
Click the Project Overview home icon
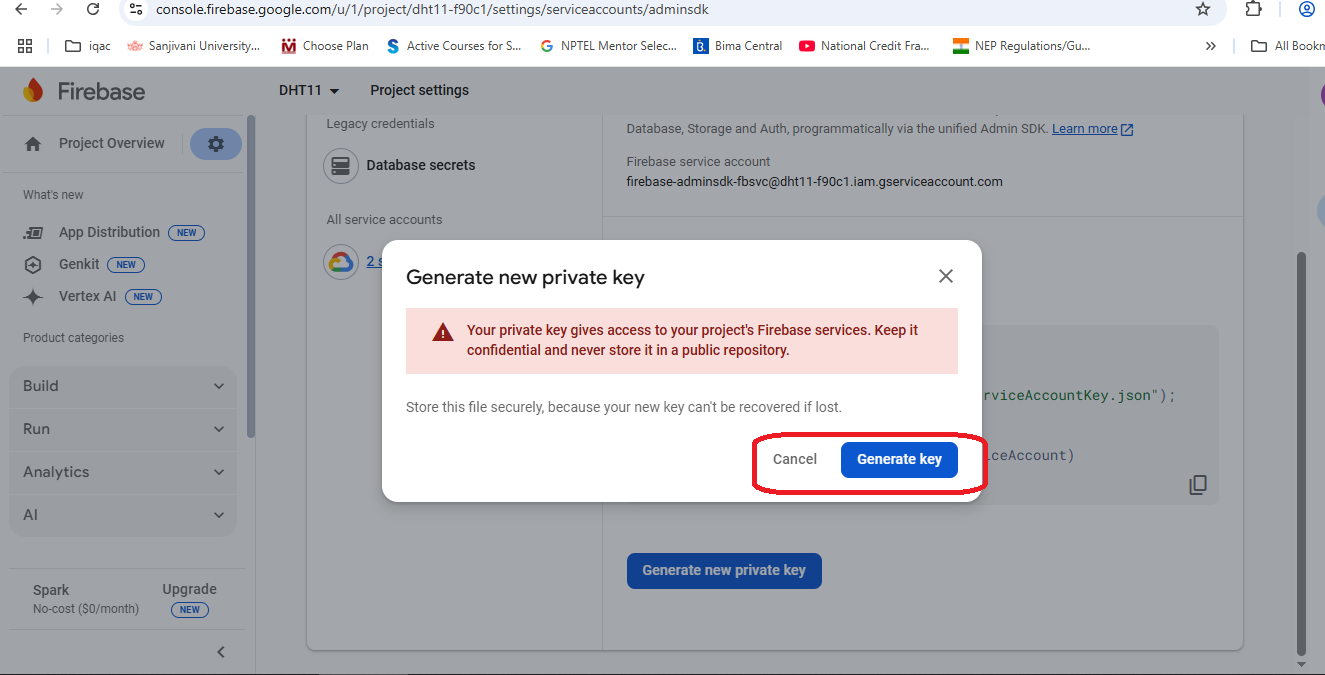[33, 144]
